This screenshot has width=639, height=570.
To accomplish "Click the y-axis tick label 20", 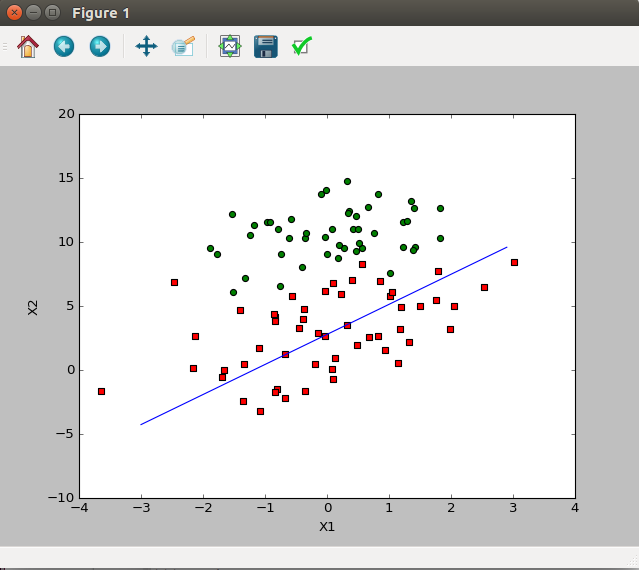I will pos(66,114).
